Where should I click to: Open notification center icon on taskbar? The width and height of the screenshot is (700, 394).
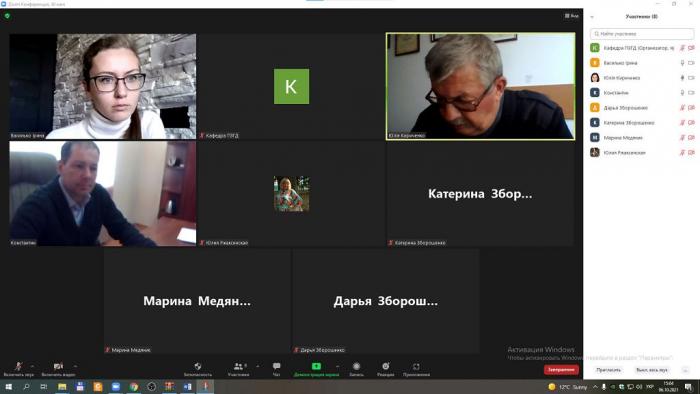(x=688, y=387)
